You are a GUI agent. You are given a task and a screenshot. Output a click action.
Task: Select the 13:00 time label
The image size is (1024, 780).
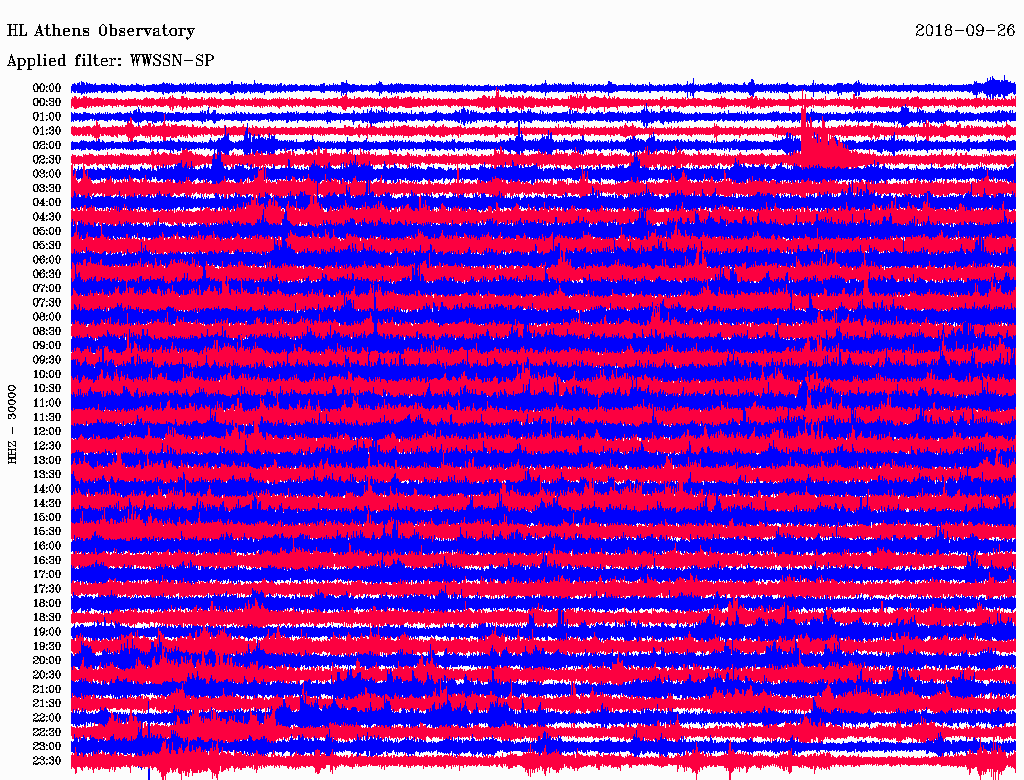[x=47, y=460]
